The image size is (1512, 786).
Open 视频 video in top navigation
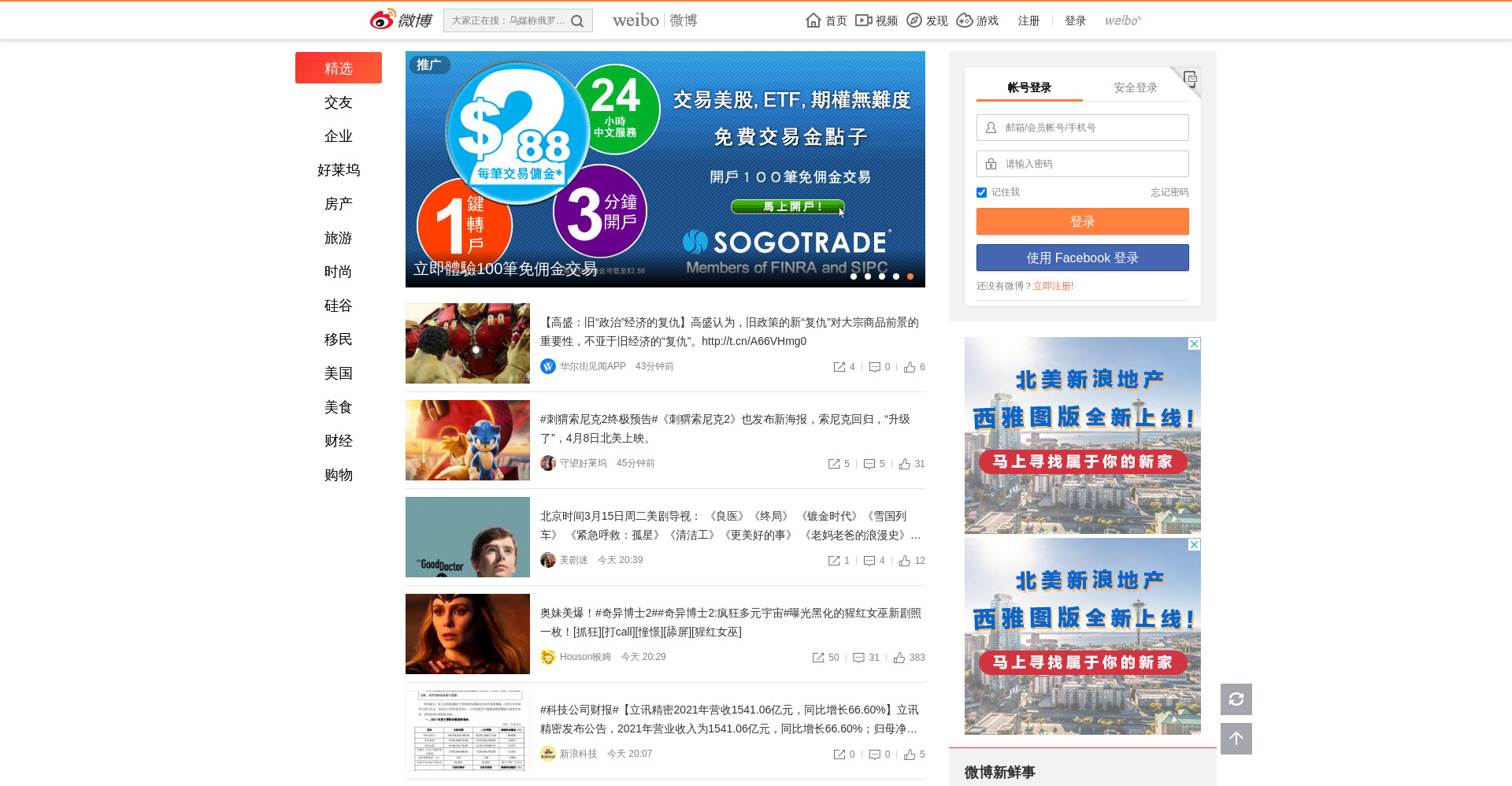point(876,20)
